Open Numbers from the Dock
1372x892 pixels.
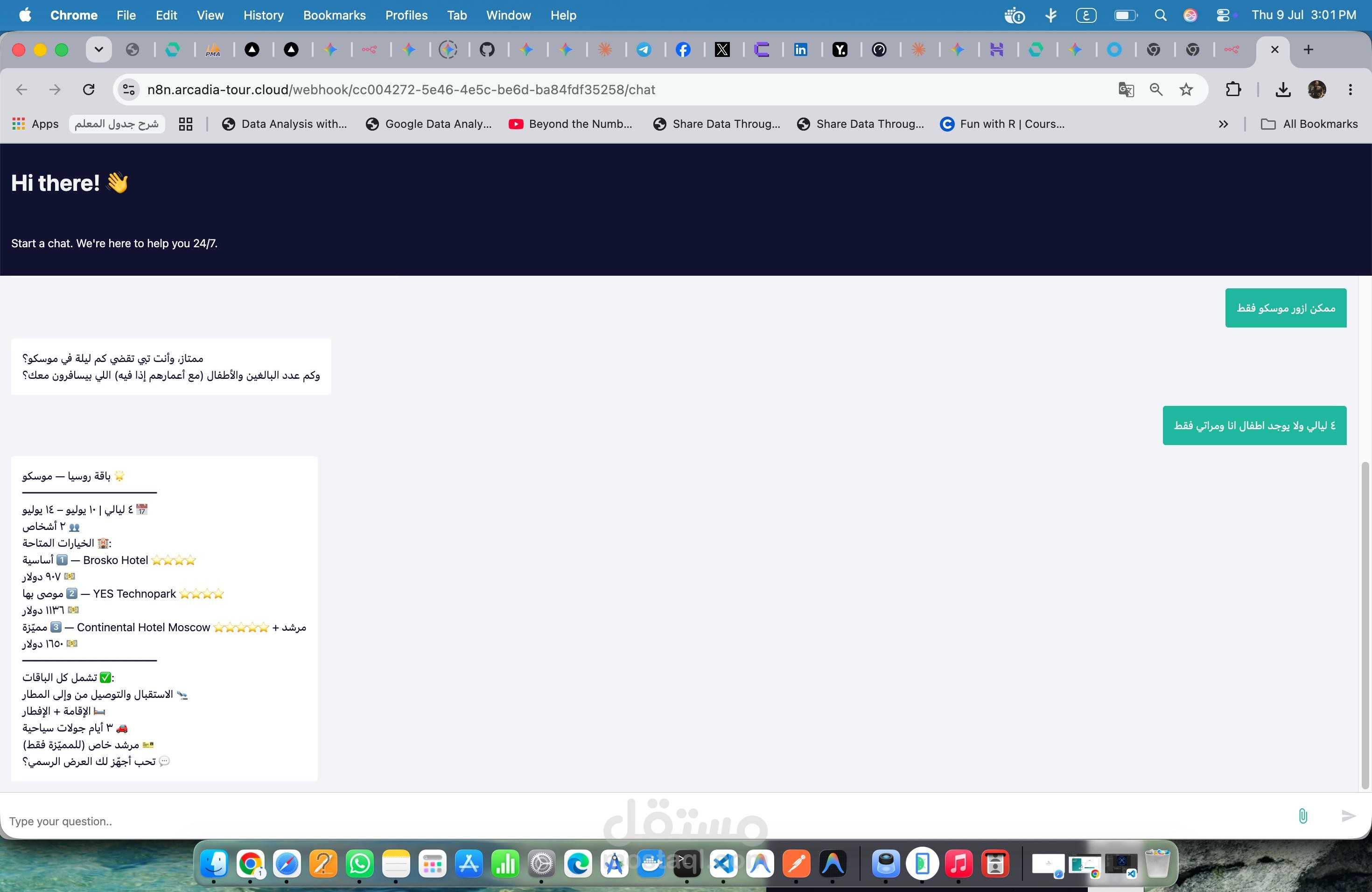[x=505, y=864]
